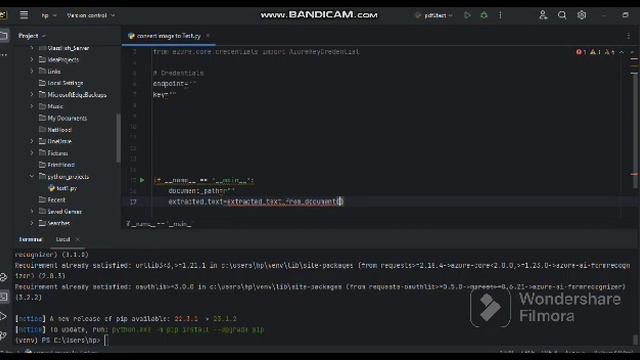Click the azure.core.credentials import line
Image resolution: width=640 pixels, height=360 pixels.
[256, 52]
